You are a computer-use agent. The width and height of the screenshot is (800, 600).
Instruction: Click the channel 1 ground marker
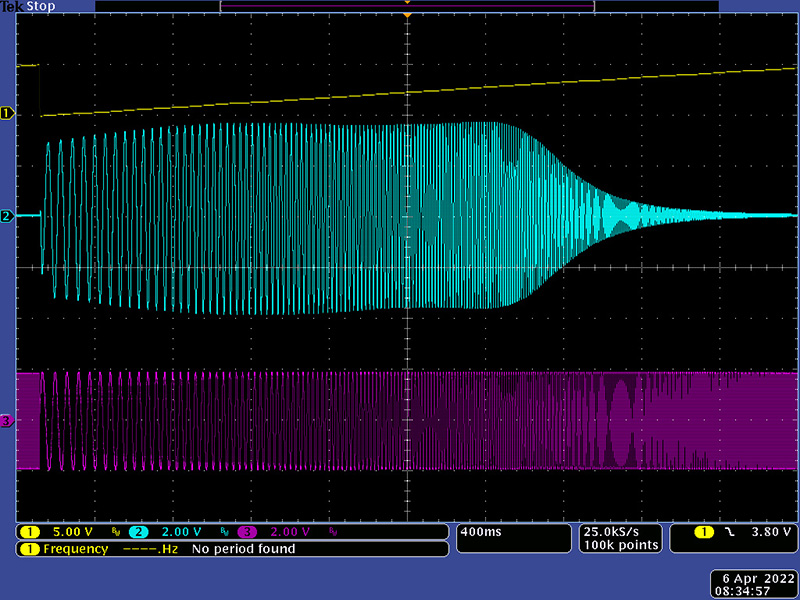(x=8, y=113)
